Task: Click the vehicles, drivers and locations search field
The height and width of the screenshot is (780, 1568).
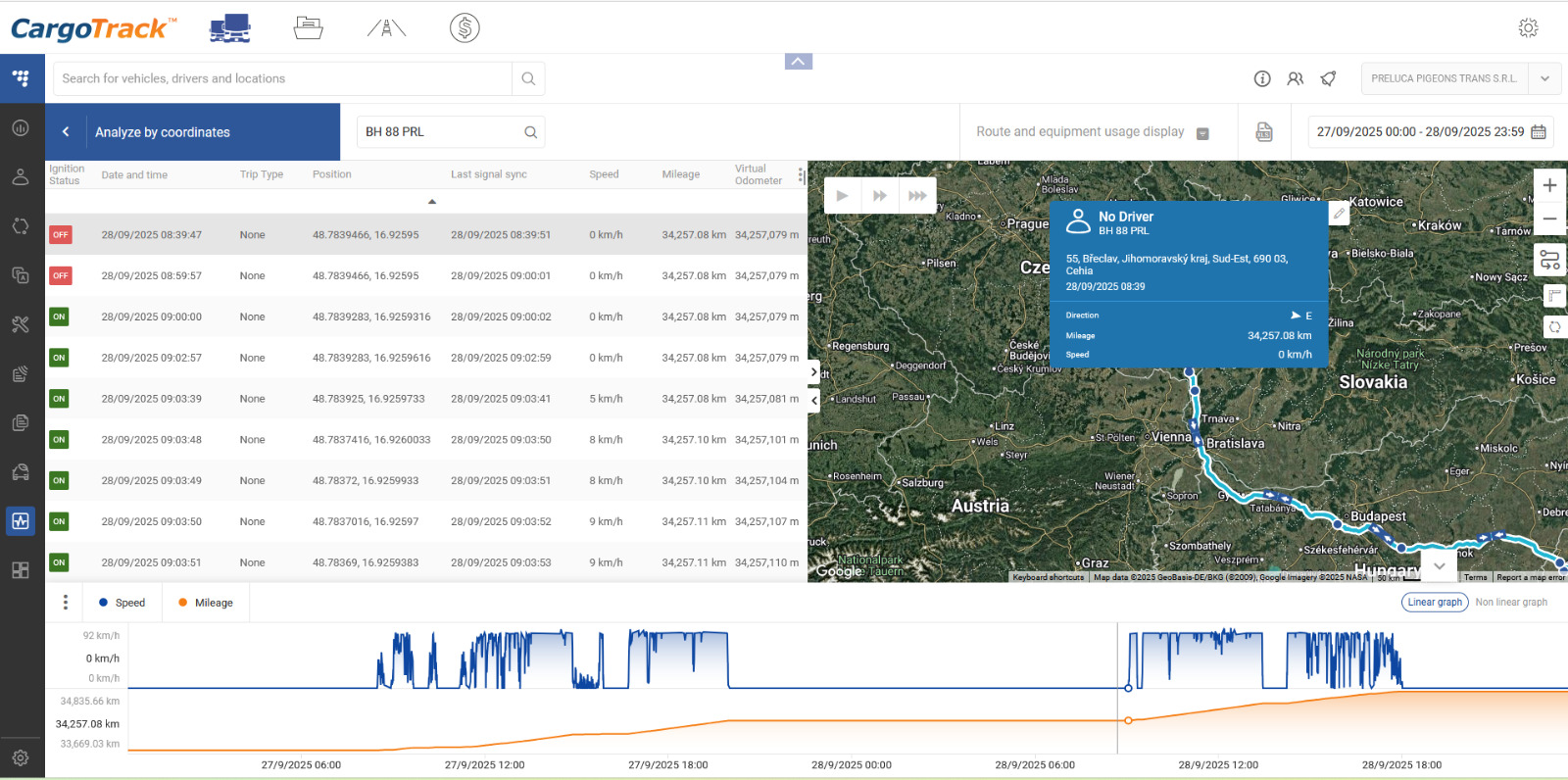Action: 284,79
